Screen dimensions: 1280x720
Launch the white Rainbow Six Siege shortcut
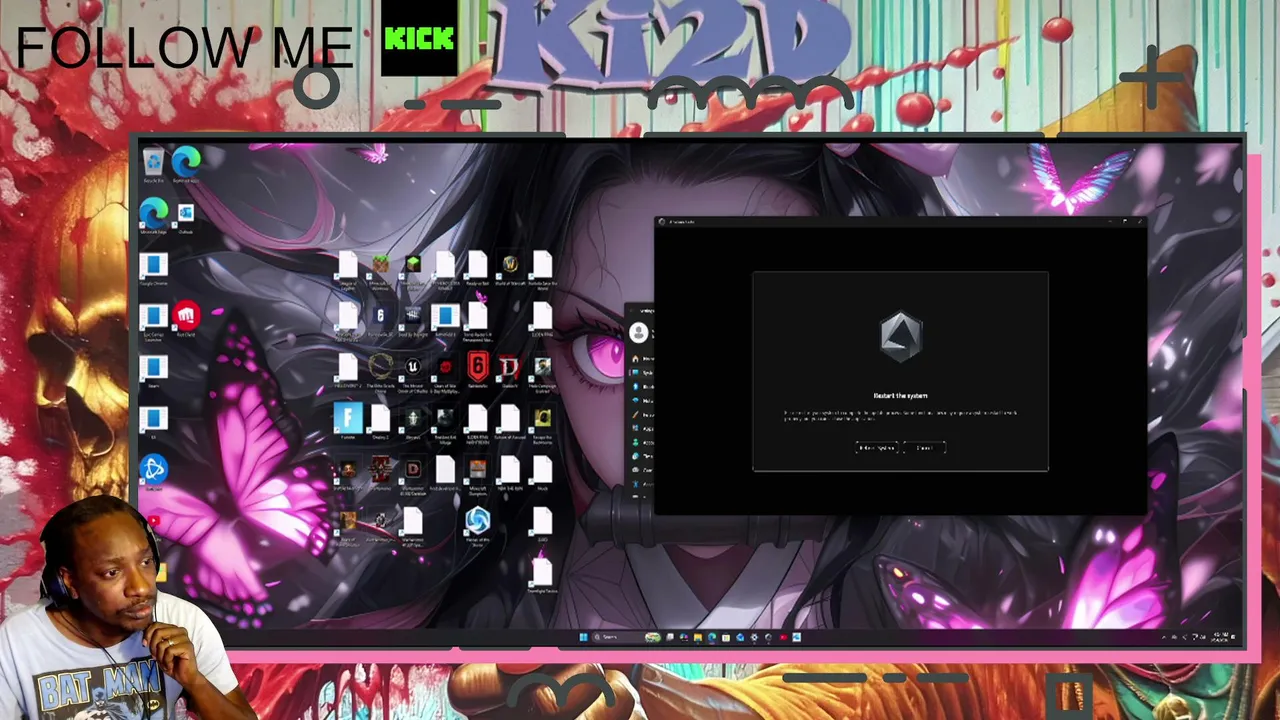pos(380,320)
